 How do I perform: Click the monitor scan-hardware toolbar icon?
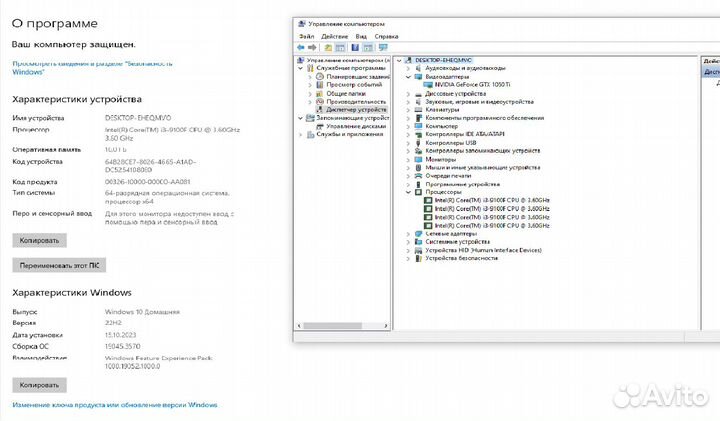tap(382, 47)
